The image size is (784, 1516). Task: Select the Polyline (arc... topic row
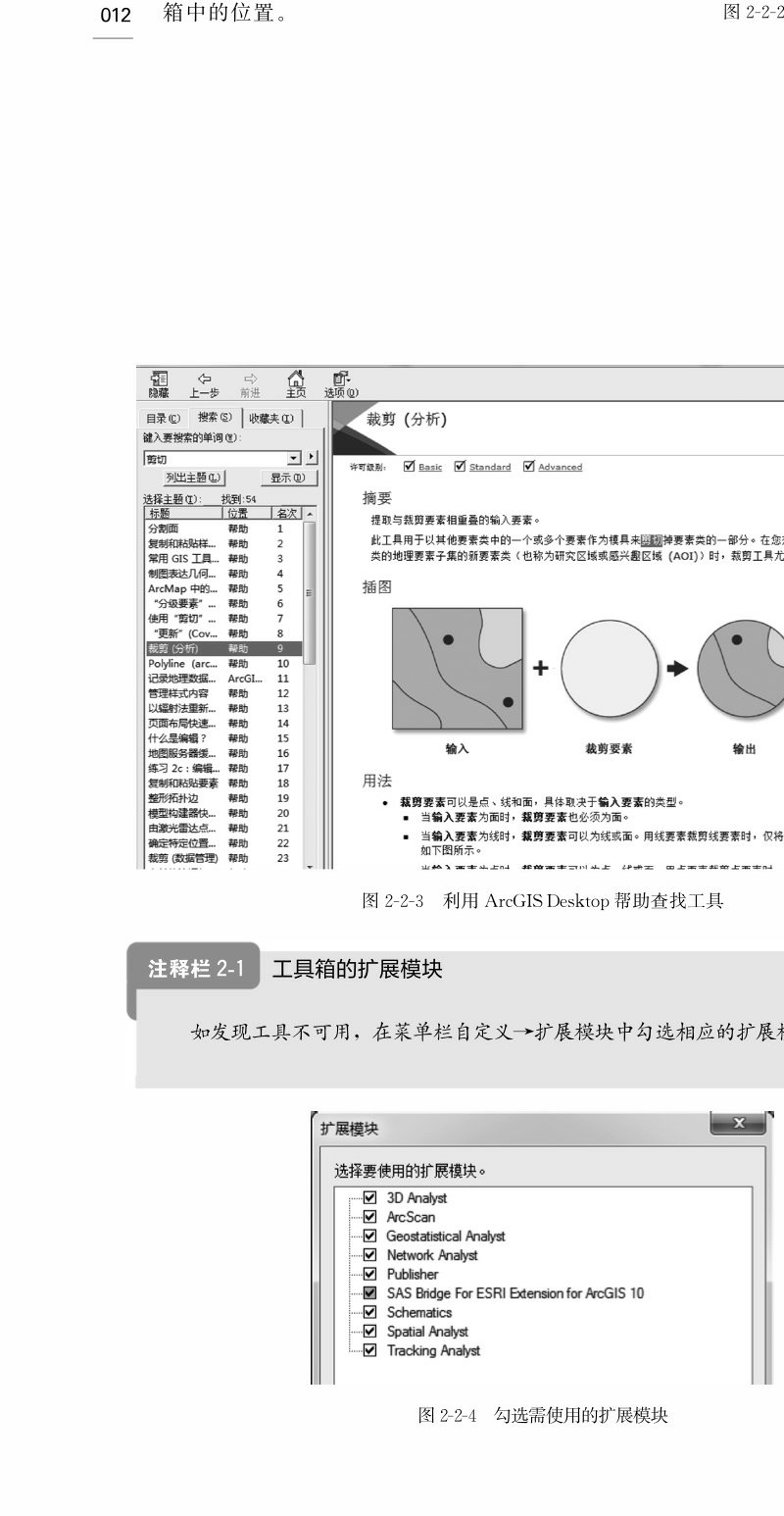pos(223,664)
